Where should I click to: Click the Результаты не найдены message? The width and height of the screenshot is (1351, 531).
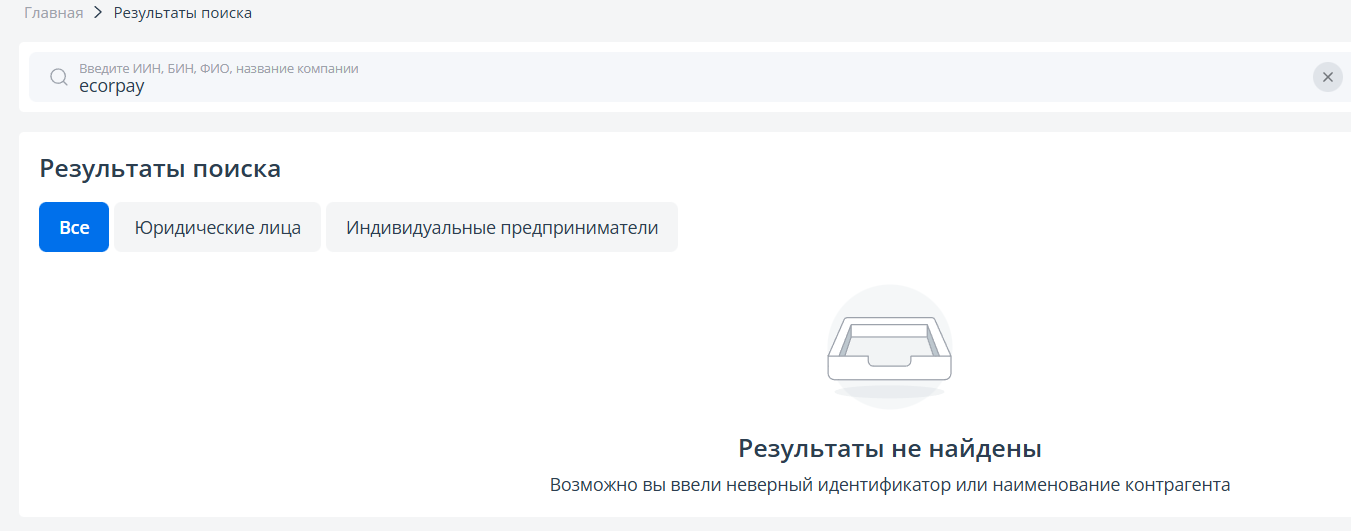click(890, 447)
